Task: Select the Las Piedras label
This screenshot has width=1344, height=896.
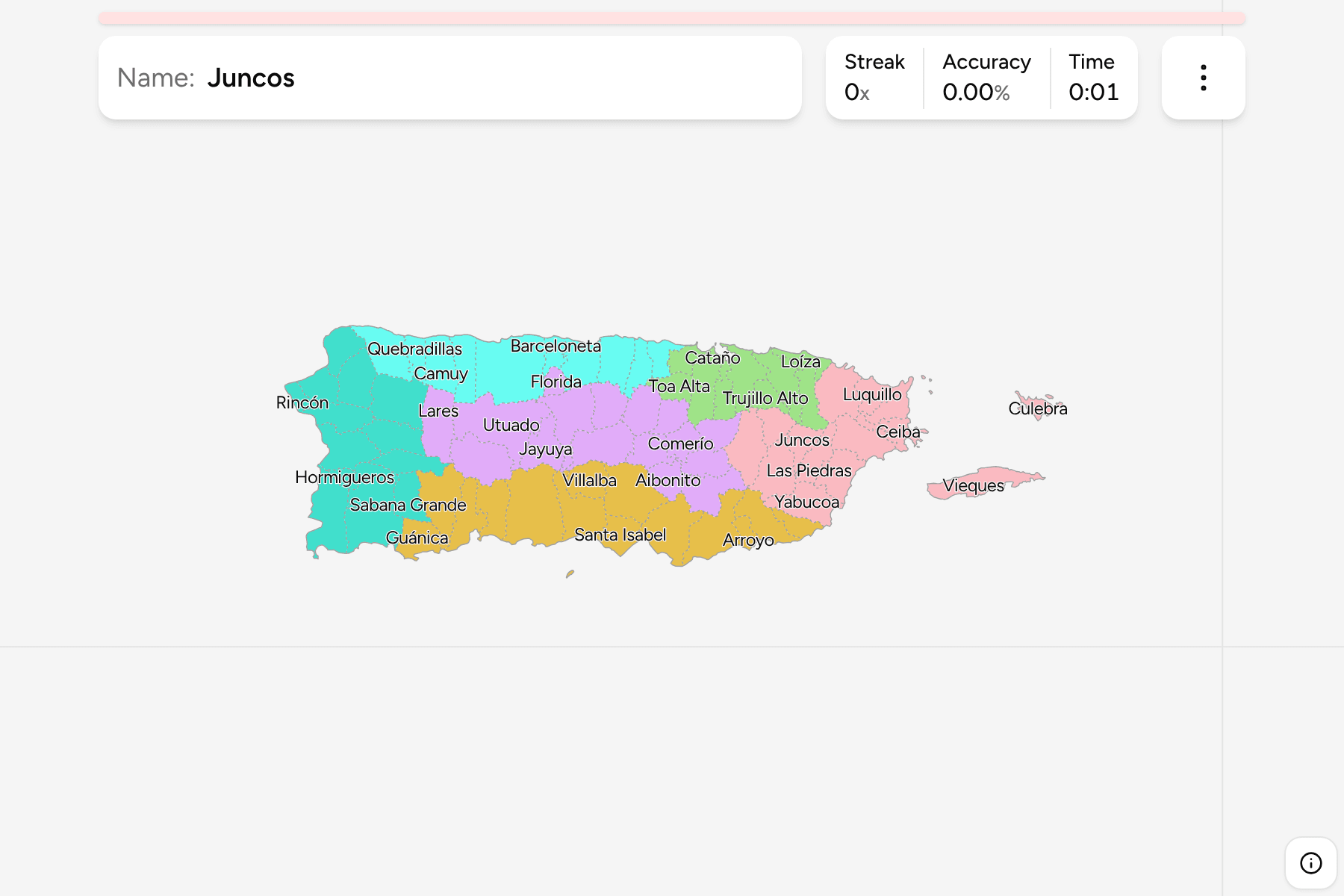Action: click(x=809, y=470)
